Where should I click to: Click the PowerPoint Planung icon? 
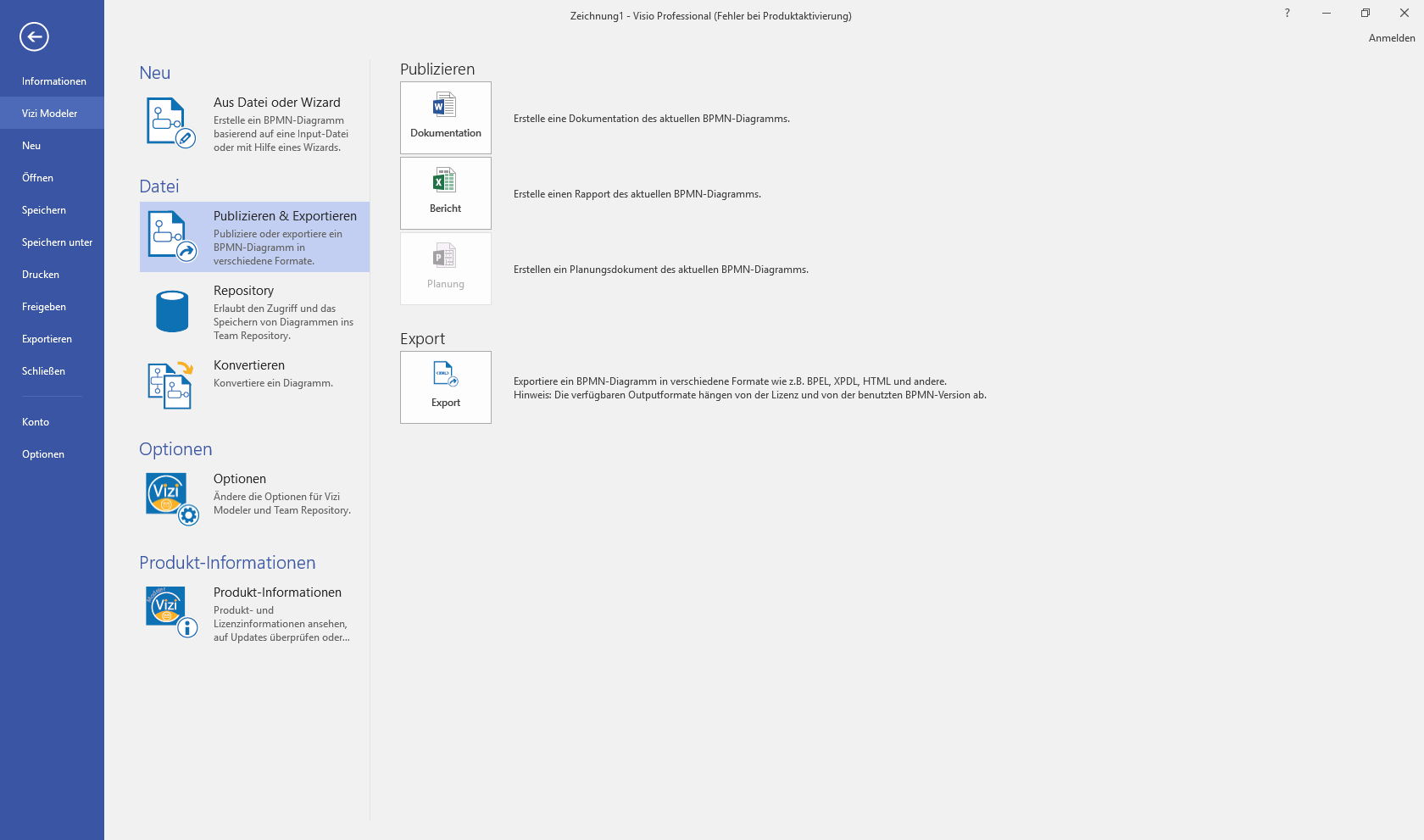click(445, 256)
